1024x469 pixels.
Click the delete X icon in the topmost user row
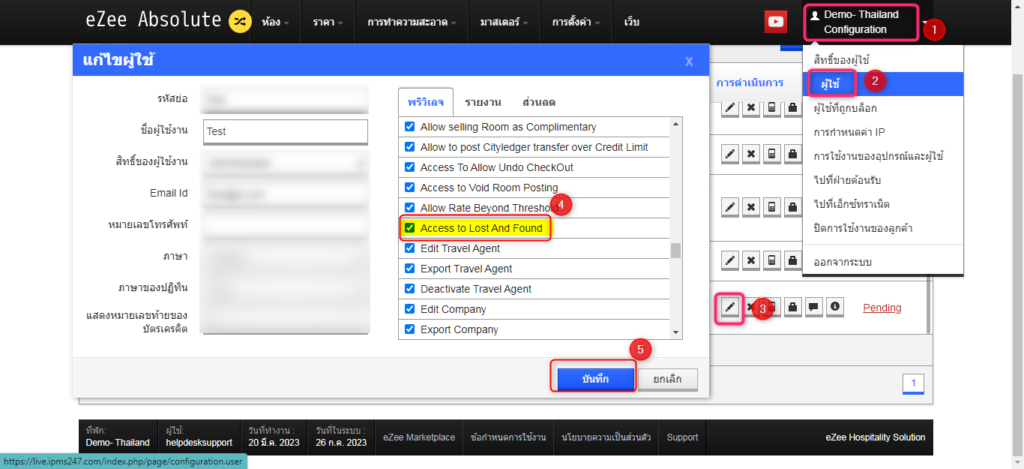[752, 107]
